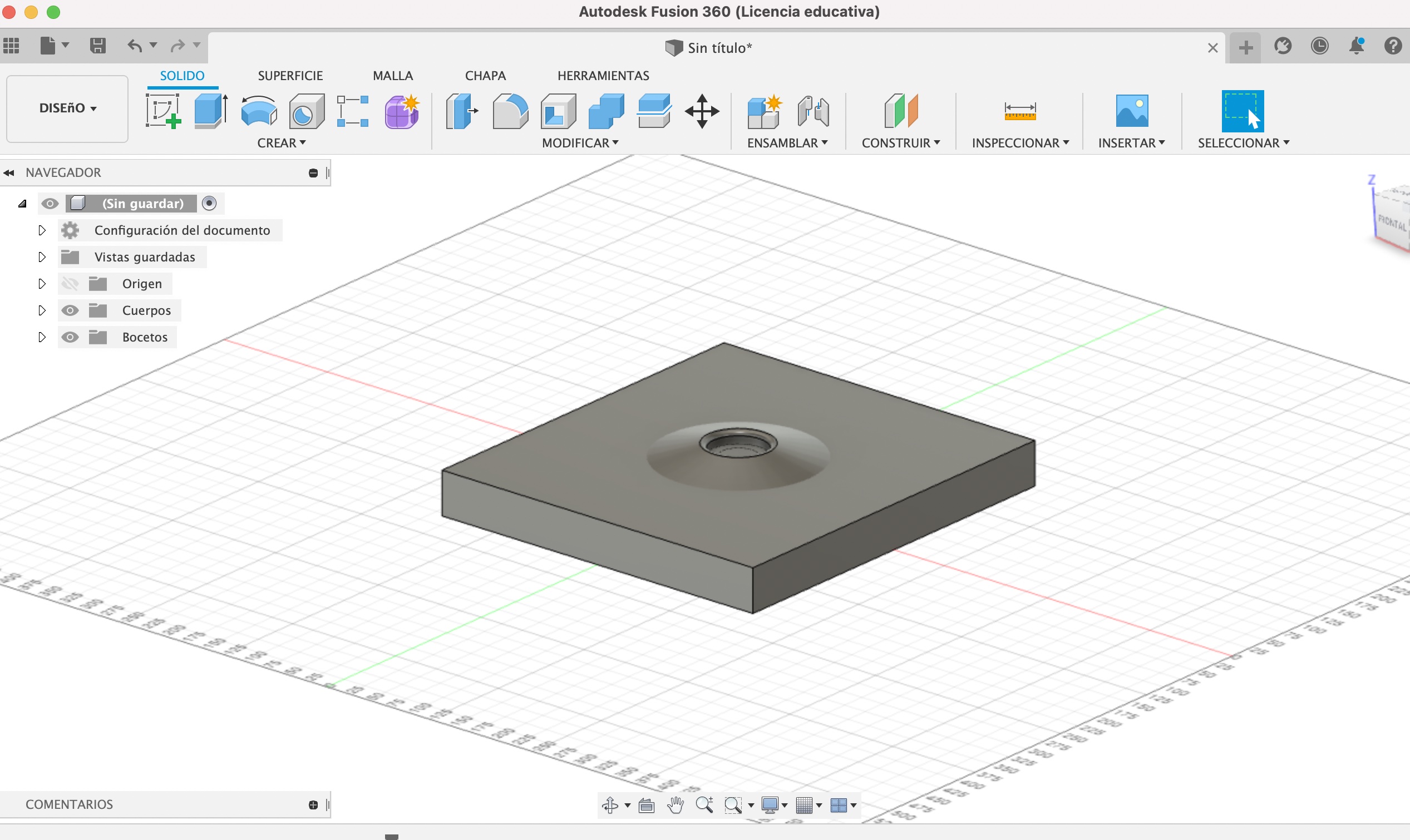Screen dimensions: 1410x840
Task: Select the Press Pull tool
Action: pos(461,111)
